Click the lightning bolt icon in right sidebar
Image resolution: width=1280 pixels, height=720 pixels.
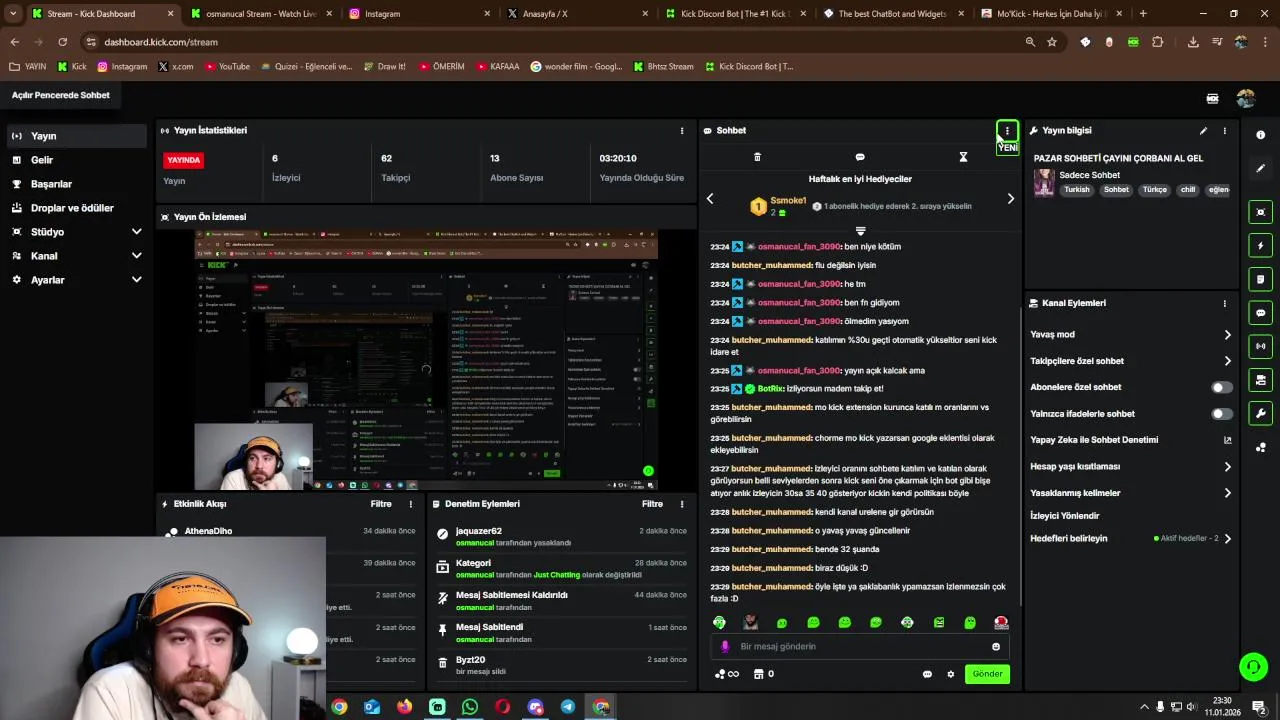1260,246
